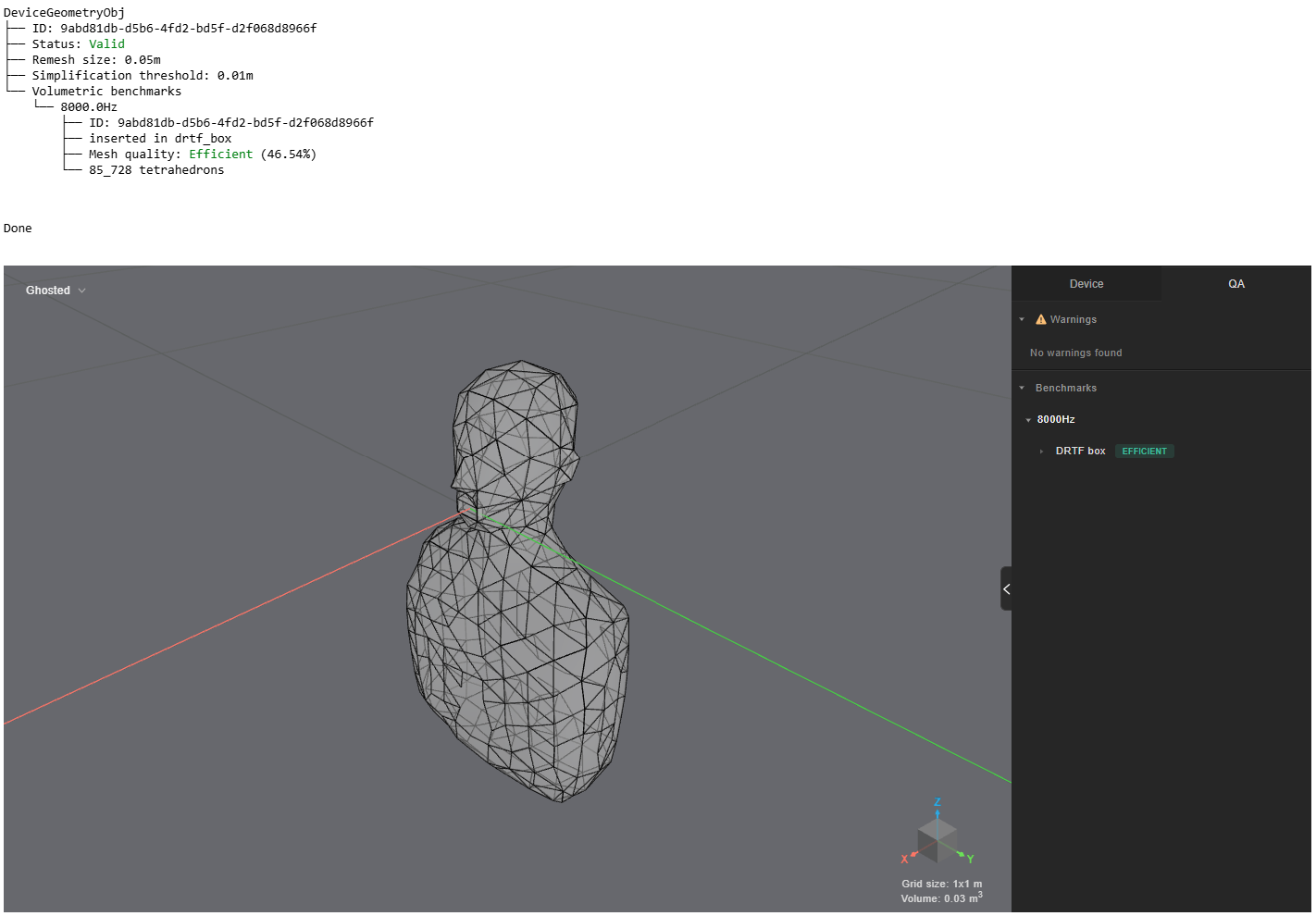Click the 'inserted in drtf_box' line
This screenshot has height=916, width=1316.
(160, 138)
